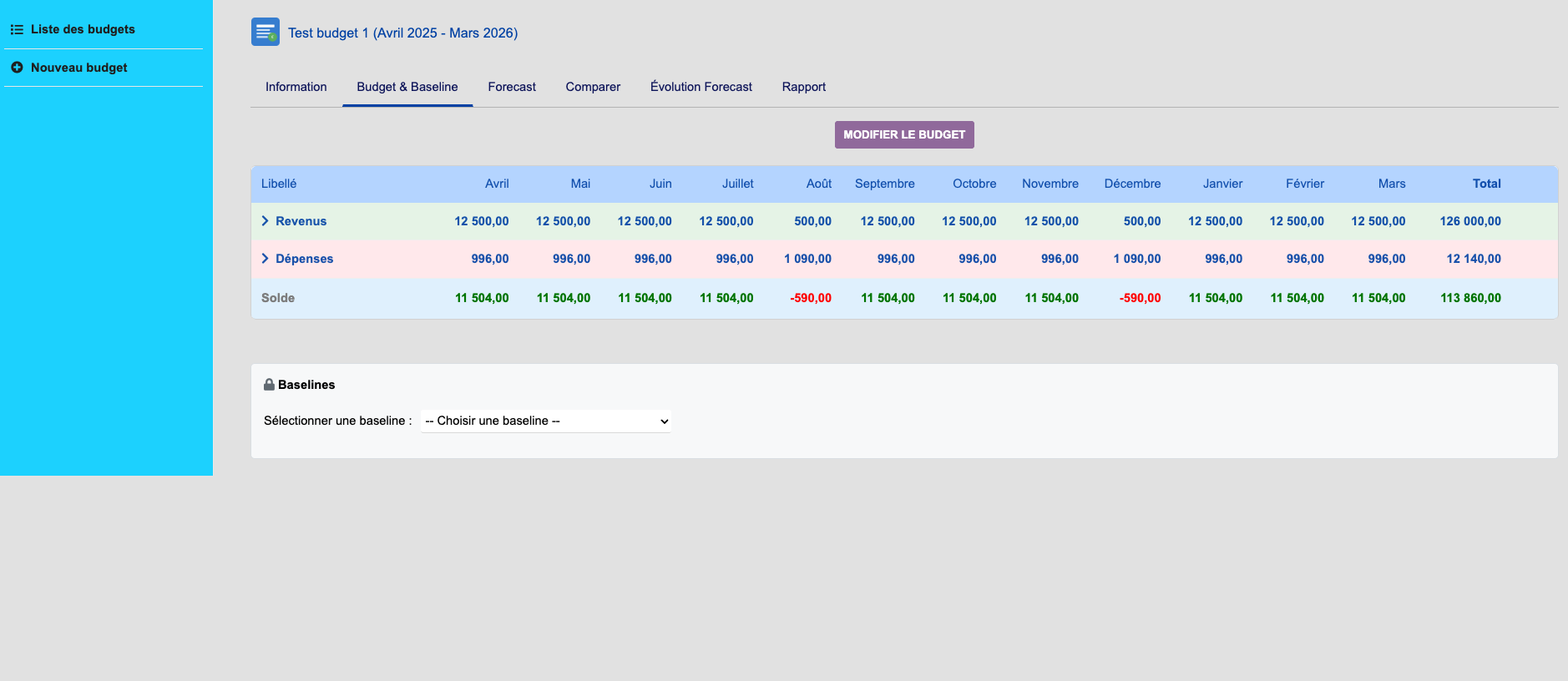Click the Total column header
This screenshot has width=1568, height=681.
(1486, 184)
